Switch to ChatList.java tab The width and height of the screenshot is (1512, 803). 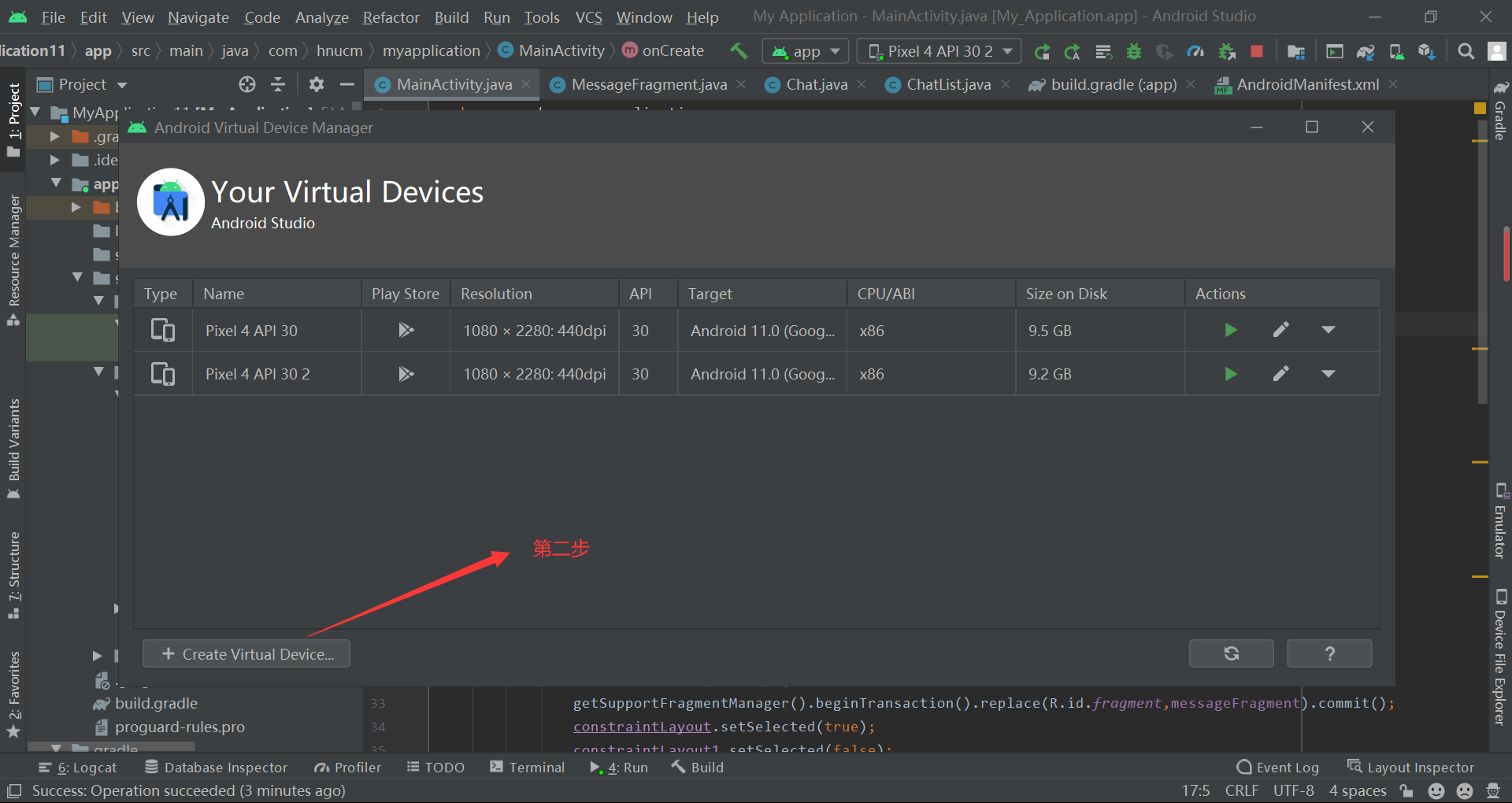click(x=948, y=84)
